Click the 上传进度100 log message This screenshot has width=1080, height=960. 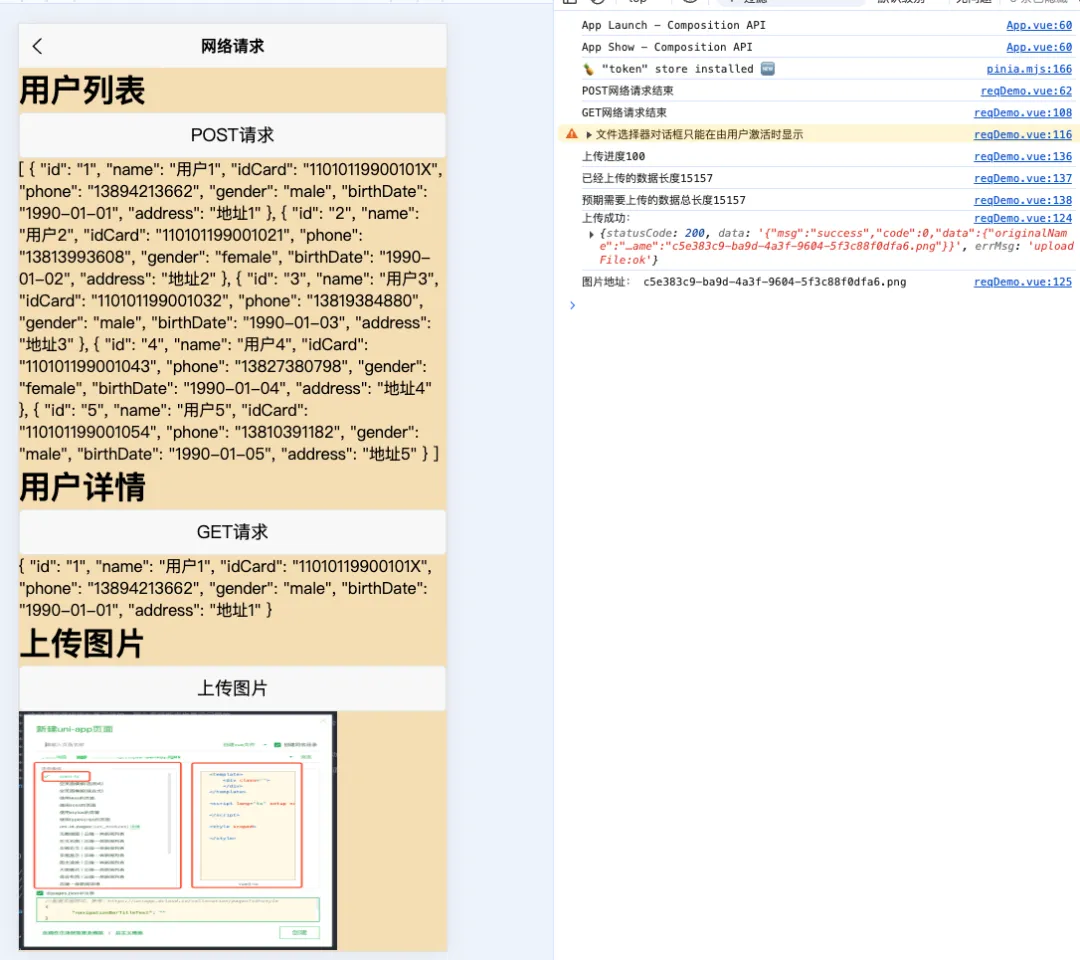click(x=613, y=157)
